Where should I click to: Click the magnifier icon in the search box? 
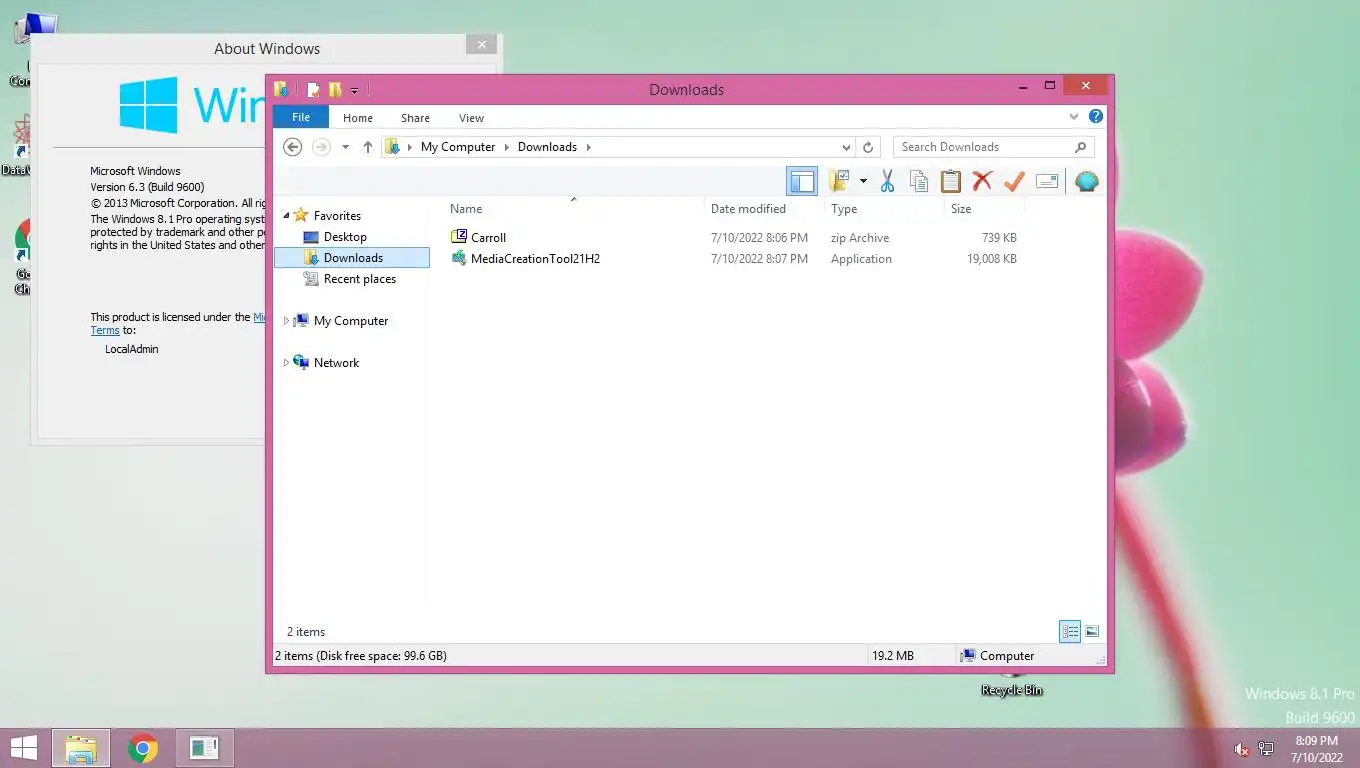pyautogui.click(x=1080, y=147)
